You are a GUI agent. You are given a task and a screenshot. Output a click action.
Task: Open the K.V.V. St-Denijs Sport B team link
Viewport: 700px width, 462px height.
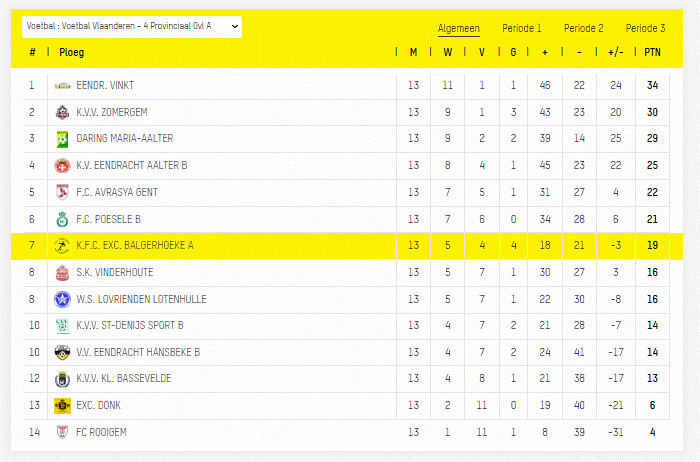(x=129, y=325)
